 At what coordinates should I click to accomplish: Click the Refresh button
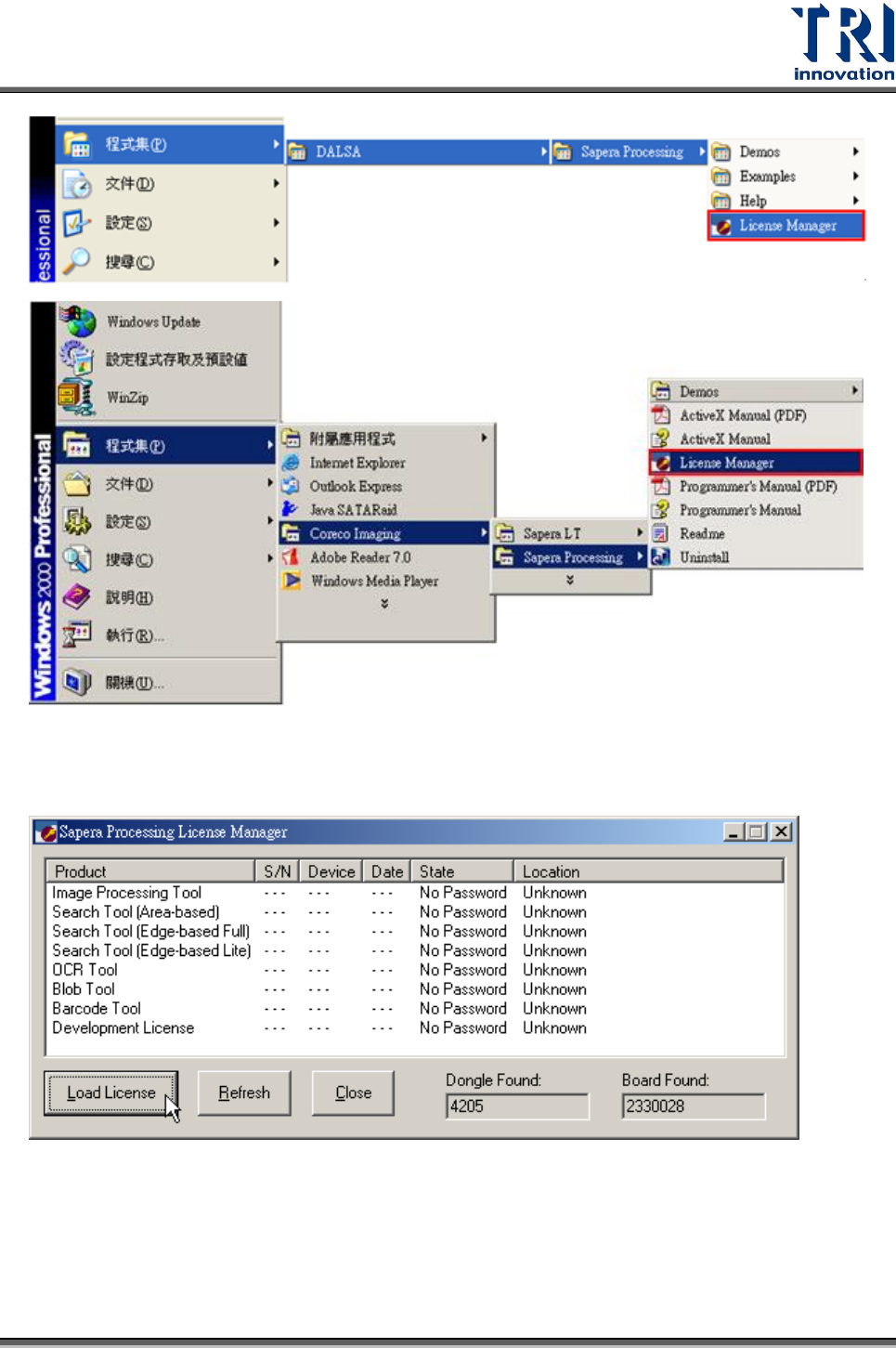click(244, 1093)
